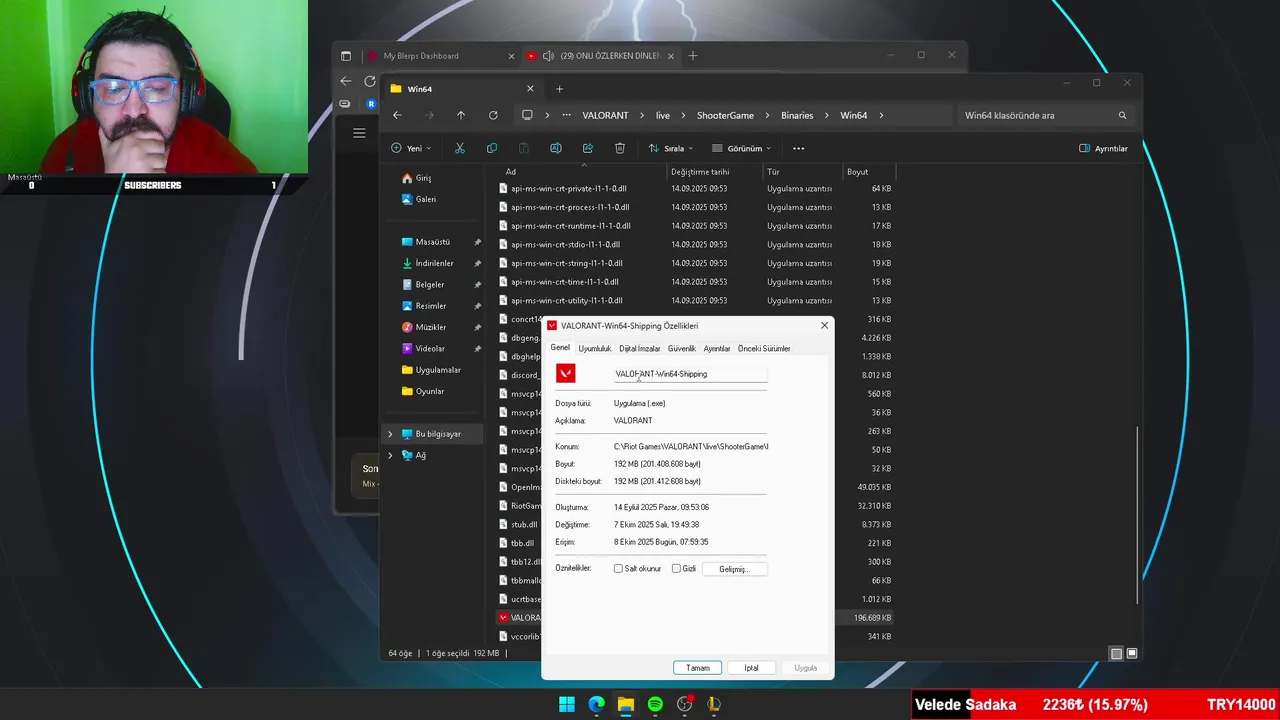Open Oyunlar folder in navigation pane

tap(430, 391)
